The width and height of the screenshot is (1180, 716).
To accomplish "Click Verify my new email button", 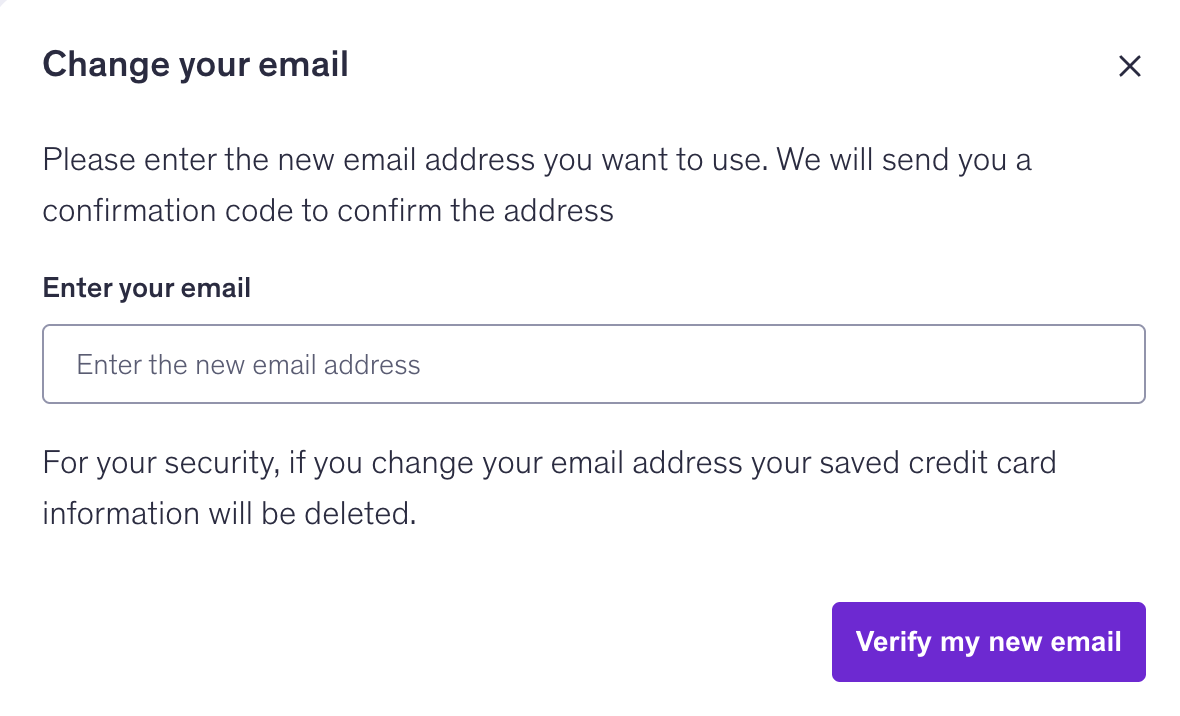I will [x=988, y=642].
